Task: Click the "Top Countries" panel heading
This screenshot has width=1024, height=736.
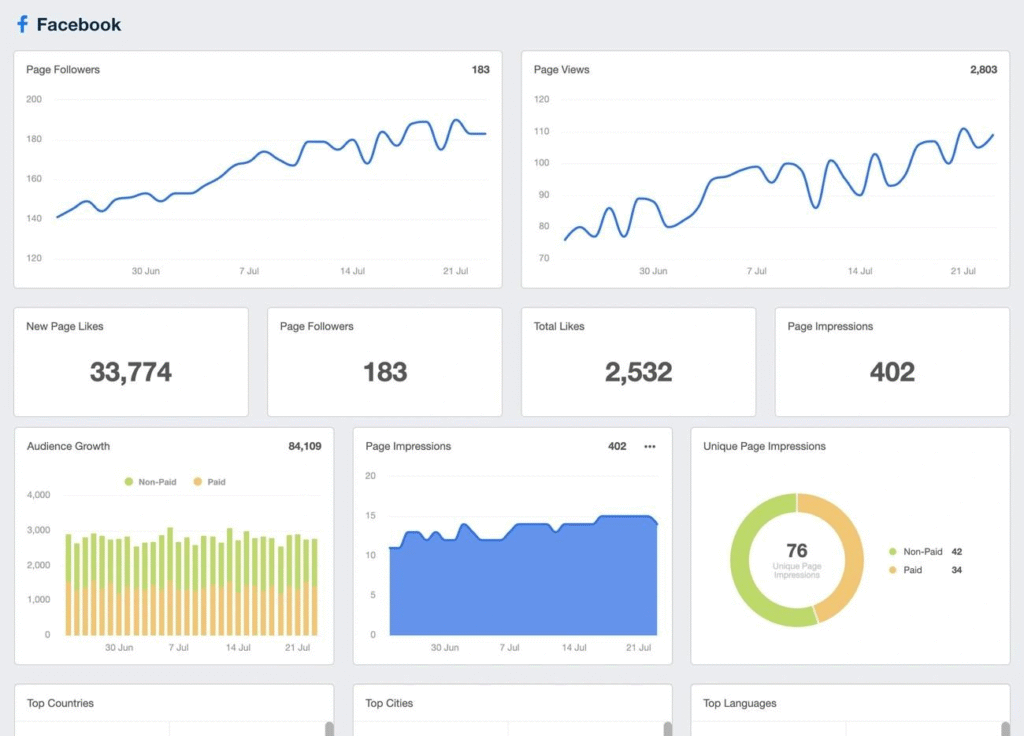Action: (x=60, y=703)
